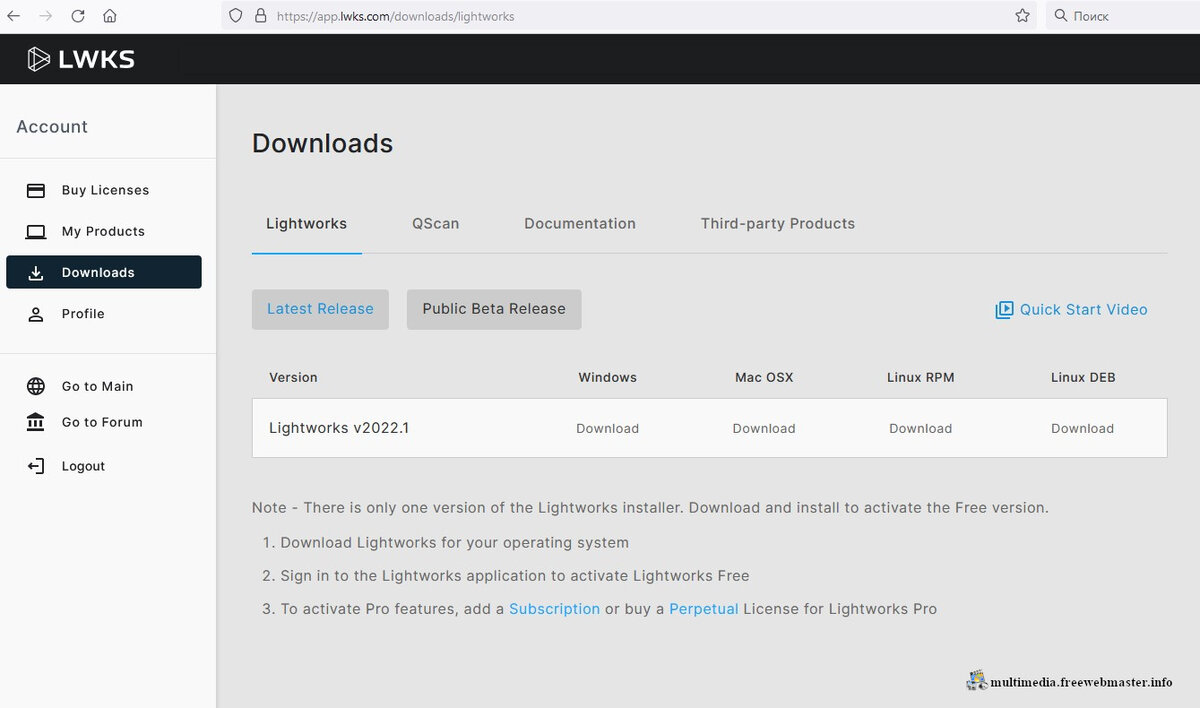Bookmark this page with star icon

pos(1022,16)
